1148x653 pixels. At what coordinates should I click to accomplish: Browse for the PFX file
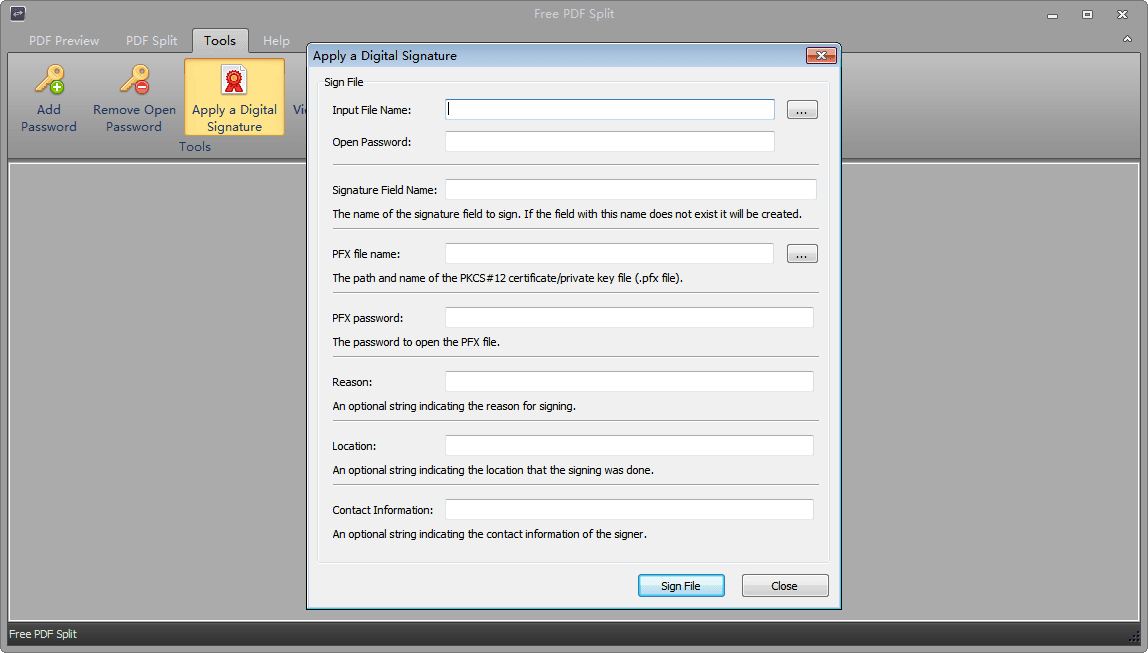coord(802,254)
